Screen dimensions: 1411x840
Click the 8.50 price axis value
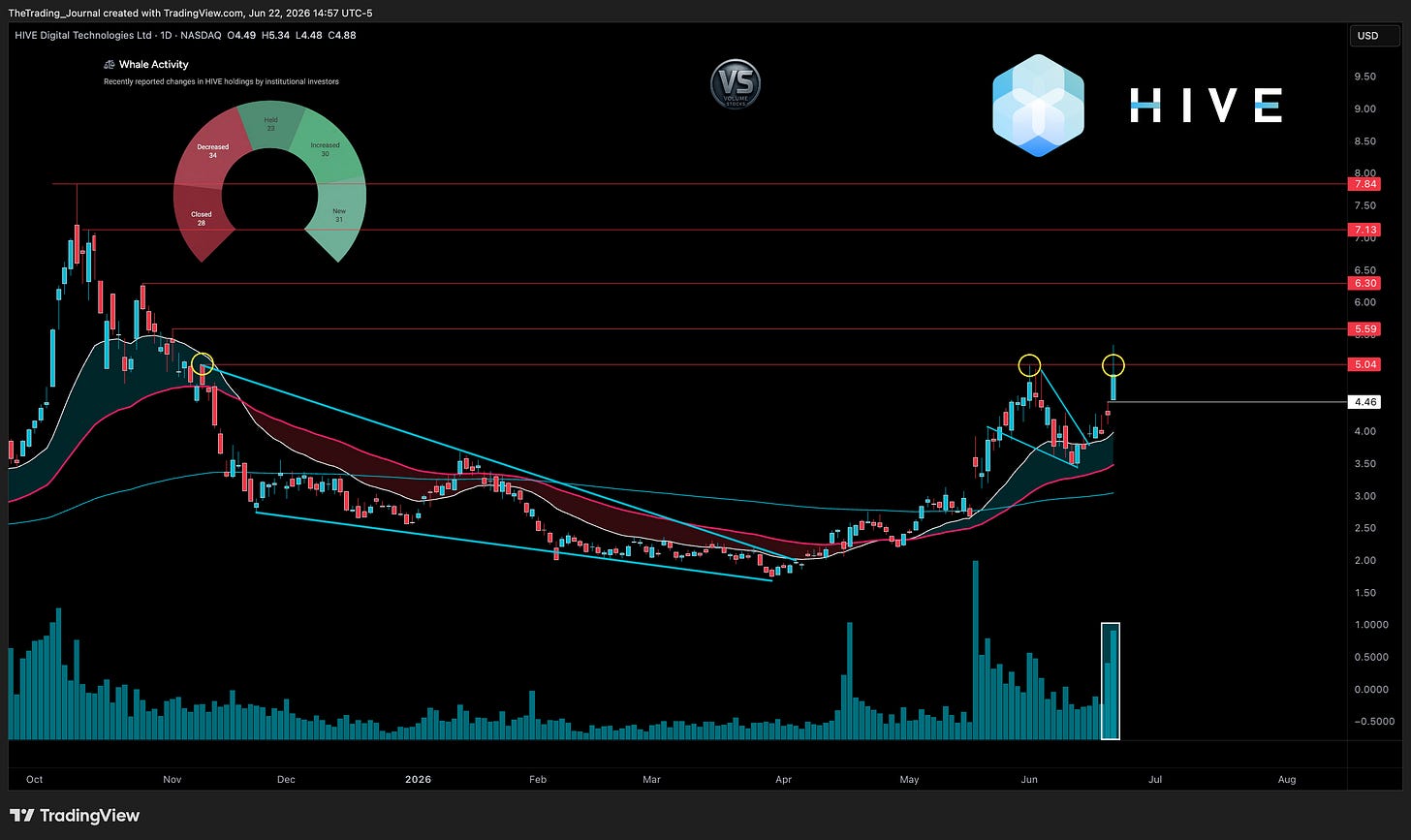(x=1364, y=141)
